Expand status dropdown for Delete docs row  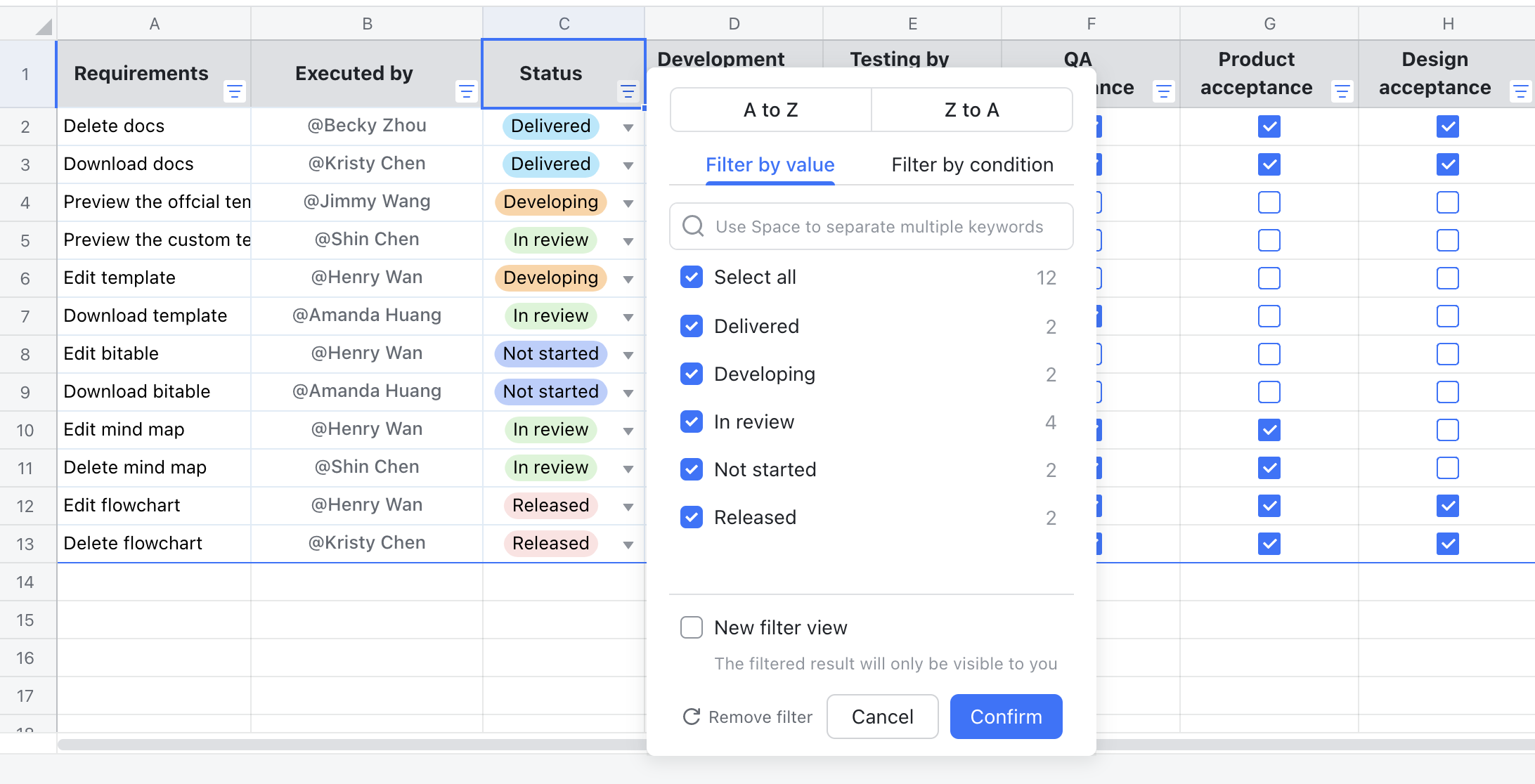click(x=628, y=127)
